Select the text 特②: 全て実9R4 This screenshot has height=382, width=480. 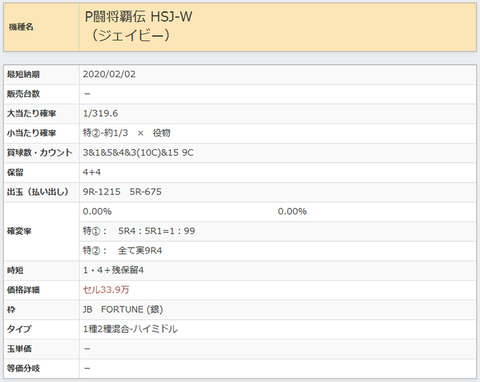pyautogui.click(x=123, y=251)
